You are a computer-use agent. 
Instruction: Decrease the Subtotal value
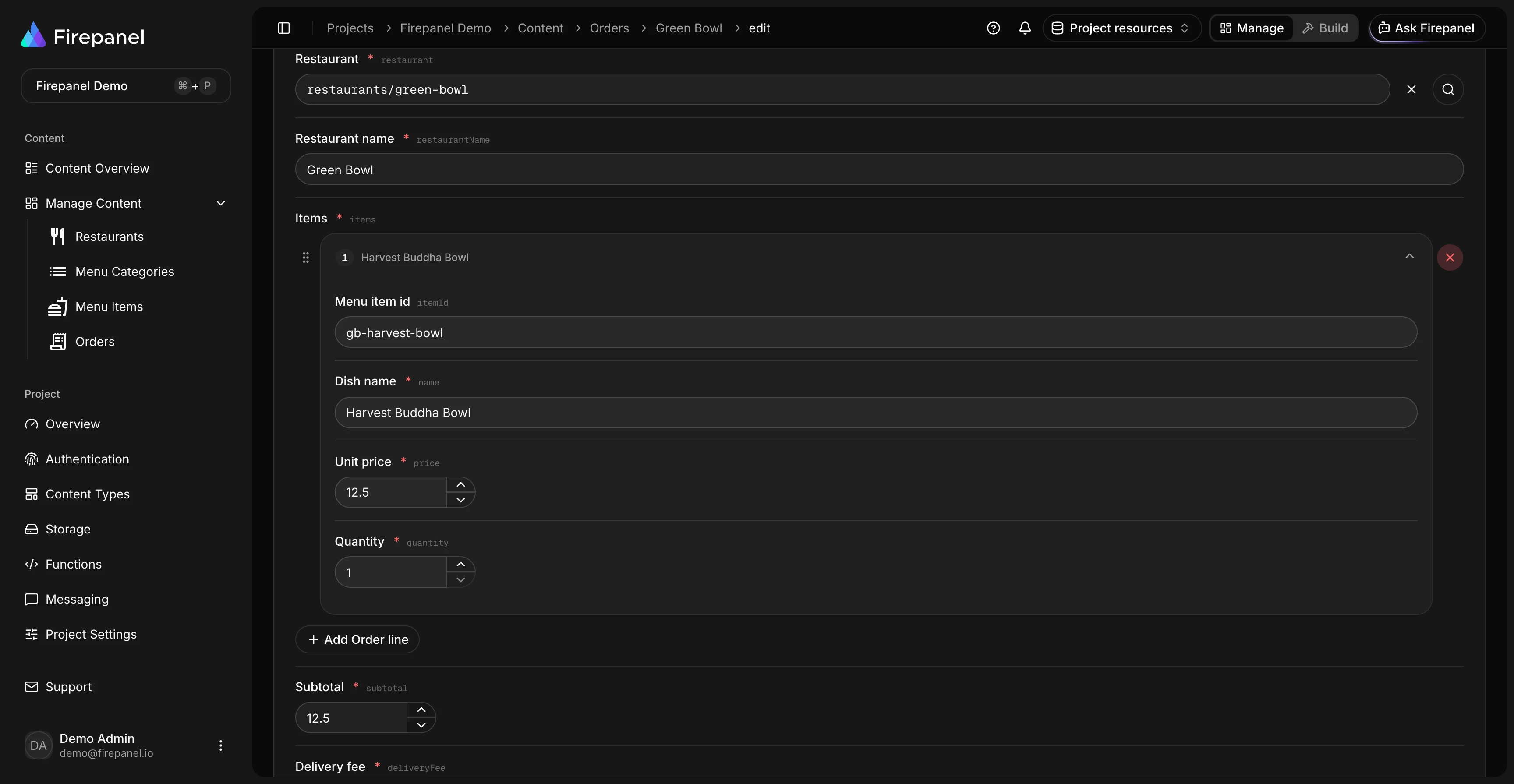click(421, 725)
